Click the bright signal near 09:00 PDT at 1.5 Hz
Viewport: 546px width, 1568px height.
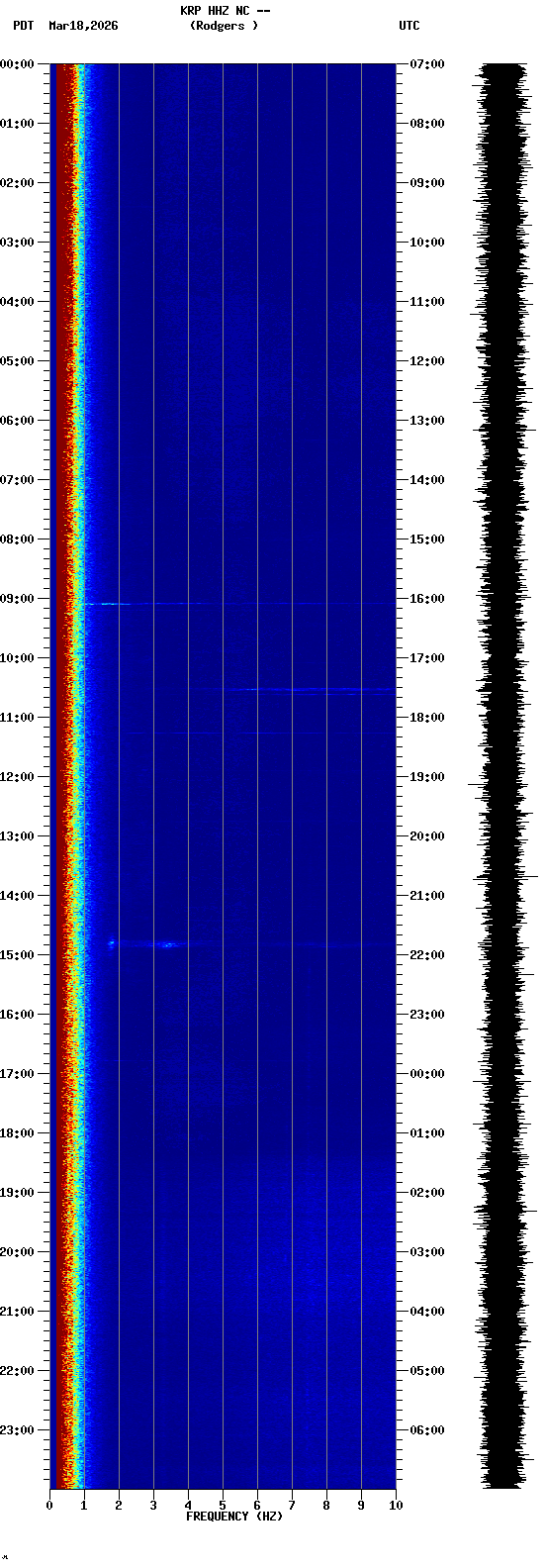[x=107, y=603]
